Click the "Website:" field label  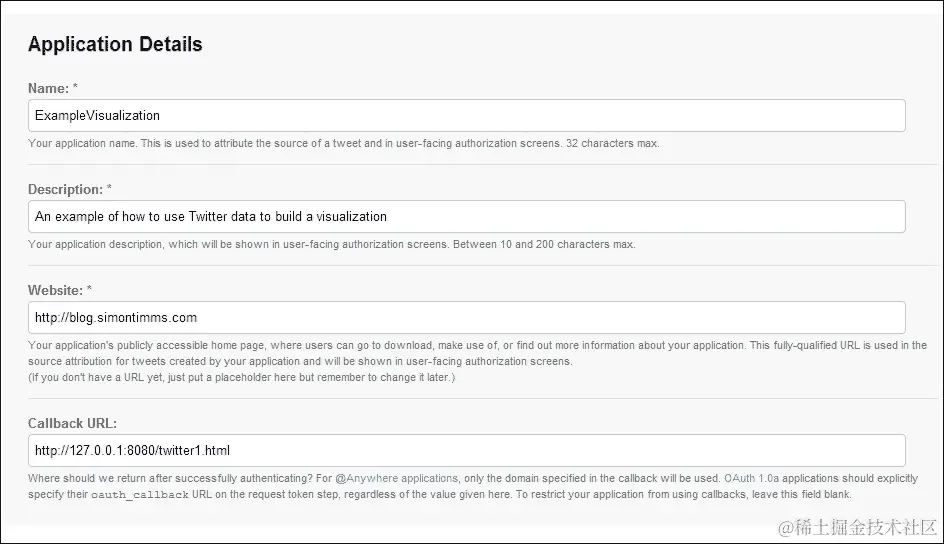pyautogui.click(x=56, y=290)
